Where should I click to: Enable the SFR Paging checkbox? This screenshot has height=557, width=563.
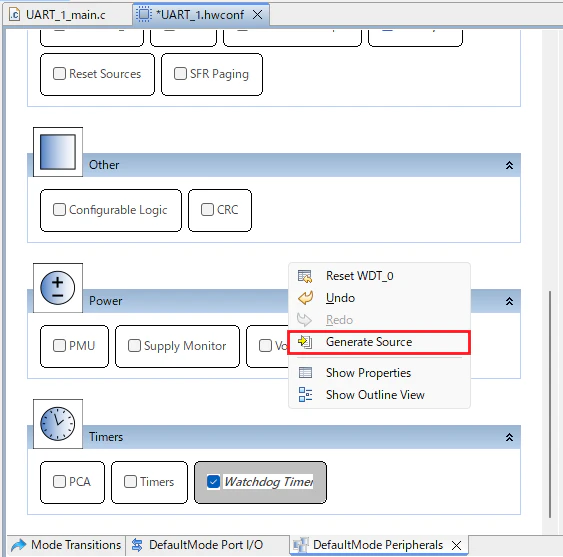coord(180,74)
